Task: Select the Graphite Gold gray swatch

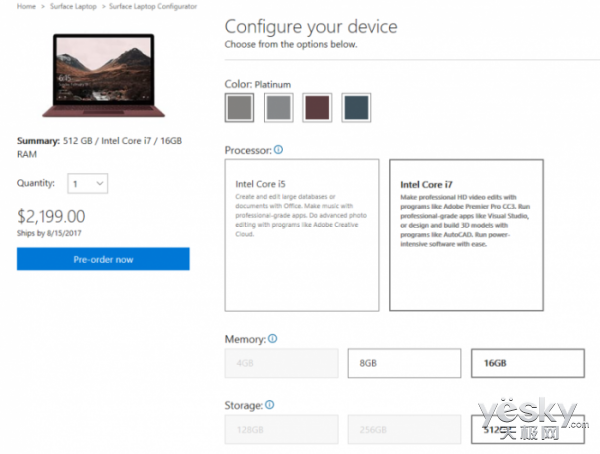Action: (x=279, y=108)
